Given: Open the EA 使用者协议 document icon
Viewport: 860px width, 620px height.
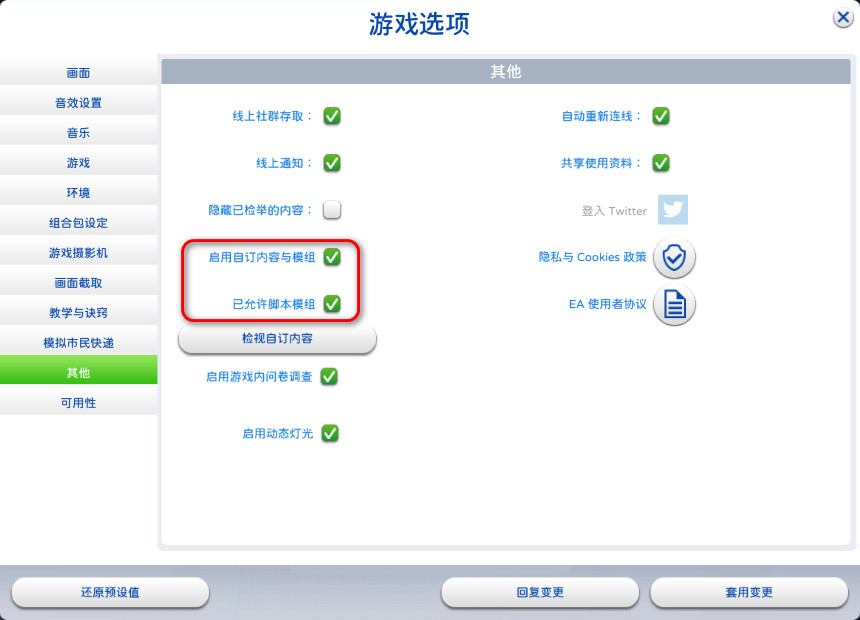Looking at the screenshot, I should click(674, 305).
